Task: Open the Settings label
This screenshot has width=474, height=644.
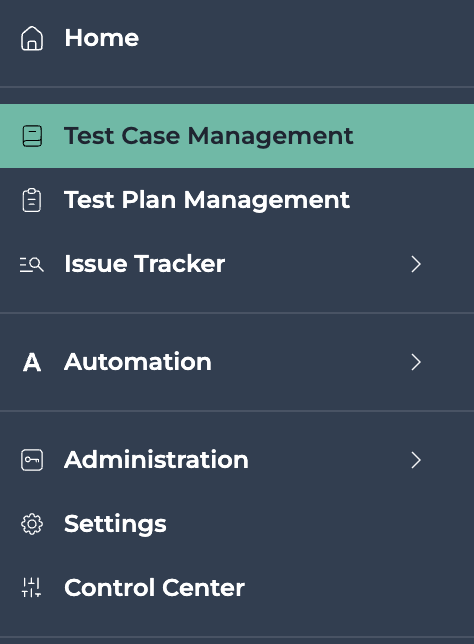Action: (115, 524)
